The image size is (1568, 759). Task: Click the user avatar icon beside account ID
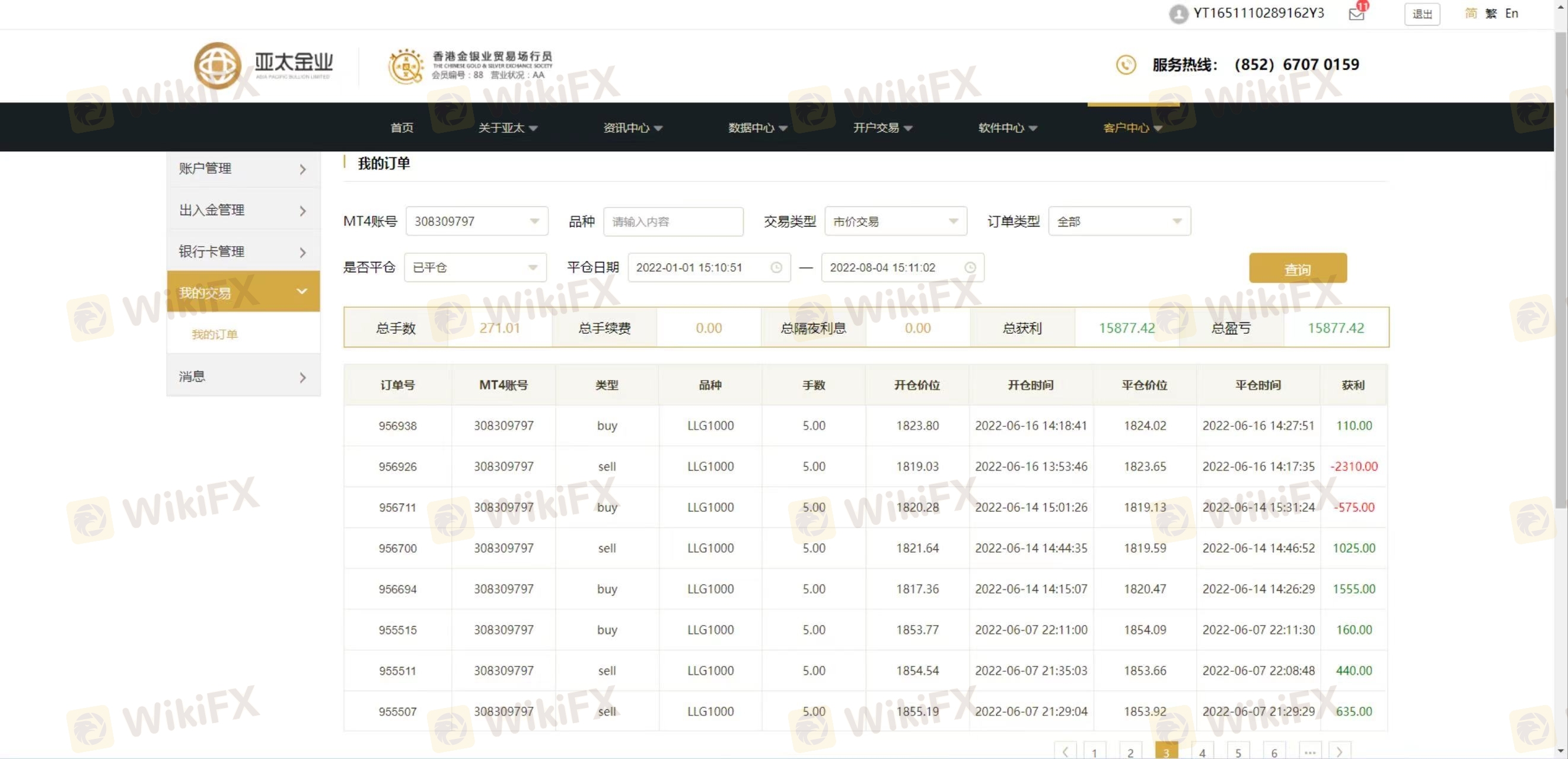(1178, 14)
